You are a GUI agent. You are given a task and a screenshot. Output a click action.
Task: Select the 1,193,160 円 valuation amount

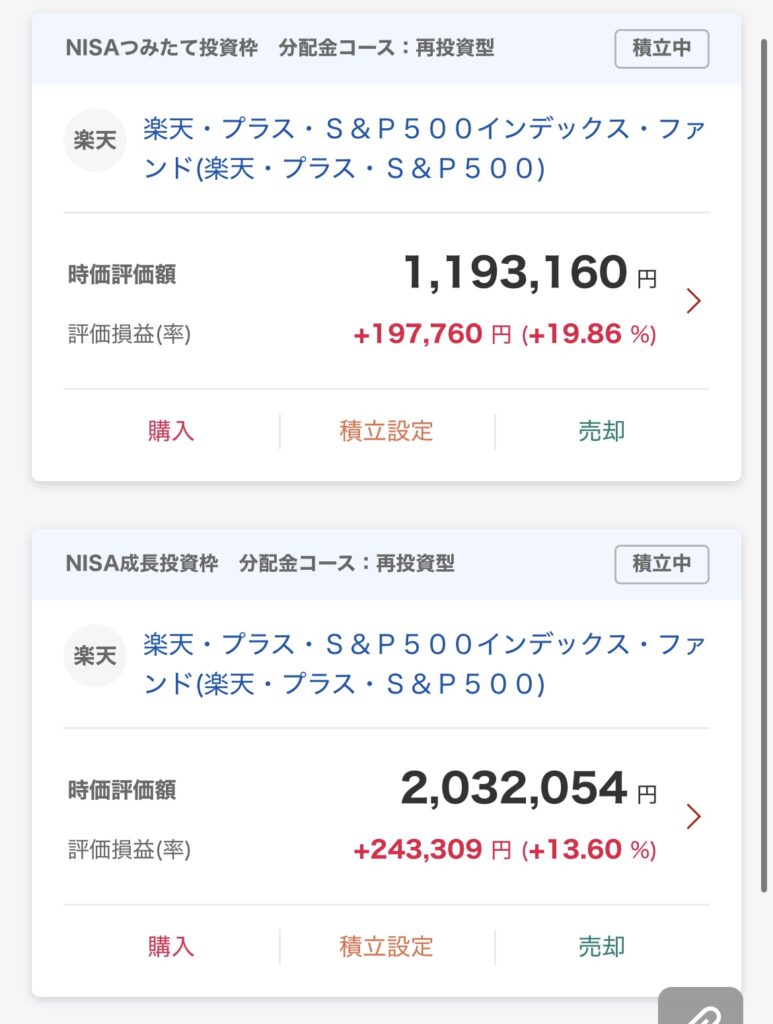point(529,273)
